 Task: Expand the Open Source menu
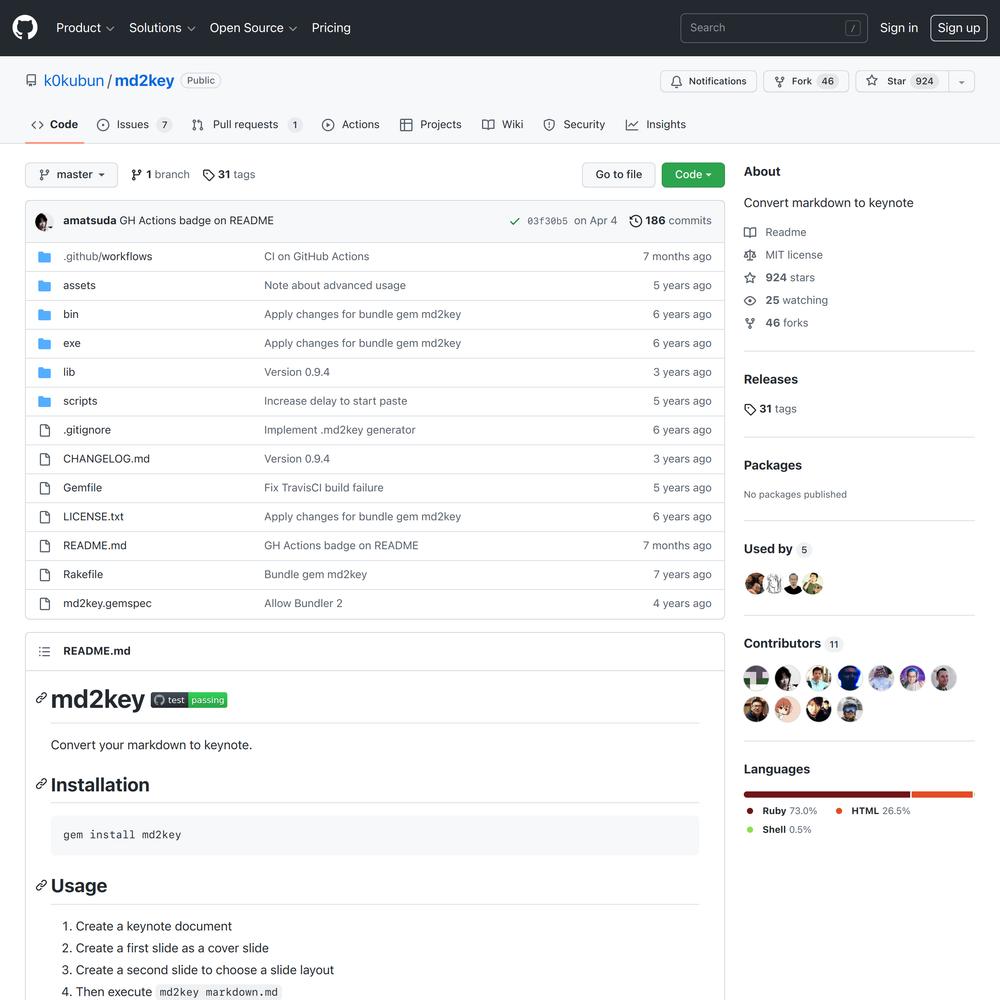(253, 28)
